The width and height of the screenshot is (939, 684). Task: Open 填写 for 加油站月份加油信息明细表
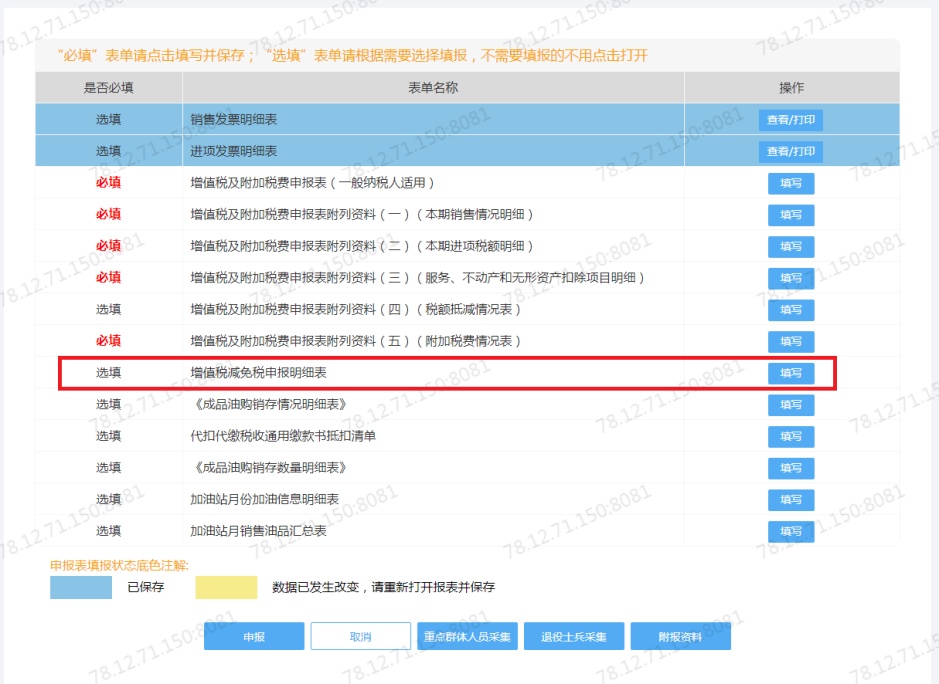(x=790, y=500)
